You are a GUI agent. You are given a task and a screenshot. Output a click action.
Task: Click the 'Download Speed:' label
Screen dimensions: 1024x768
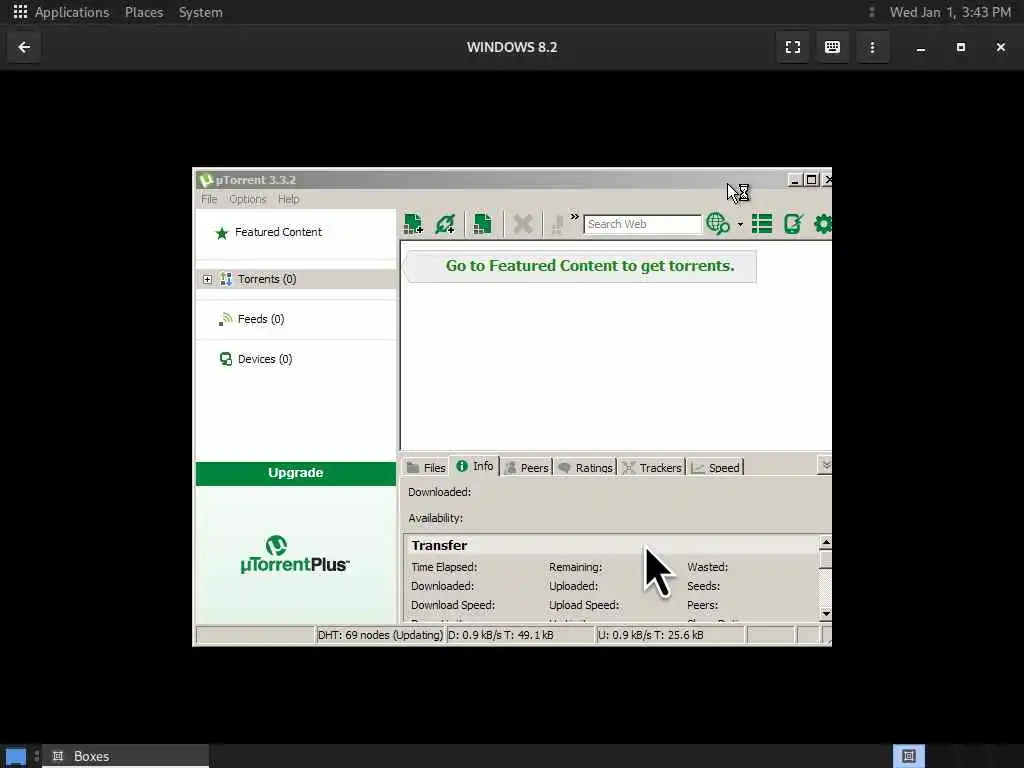453,605
